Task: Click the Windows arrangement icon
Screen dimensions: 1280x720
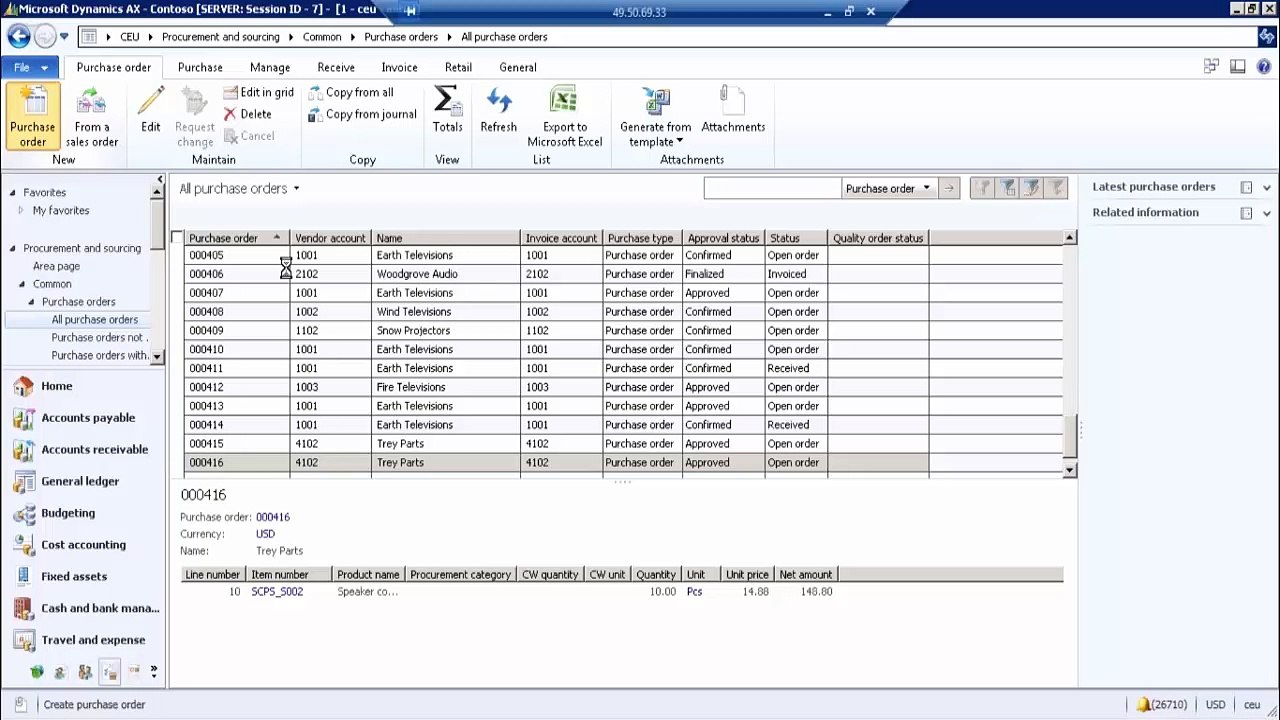Action: [1211, 67]
